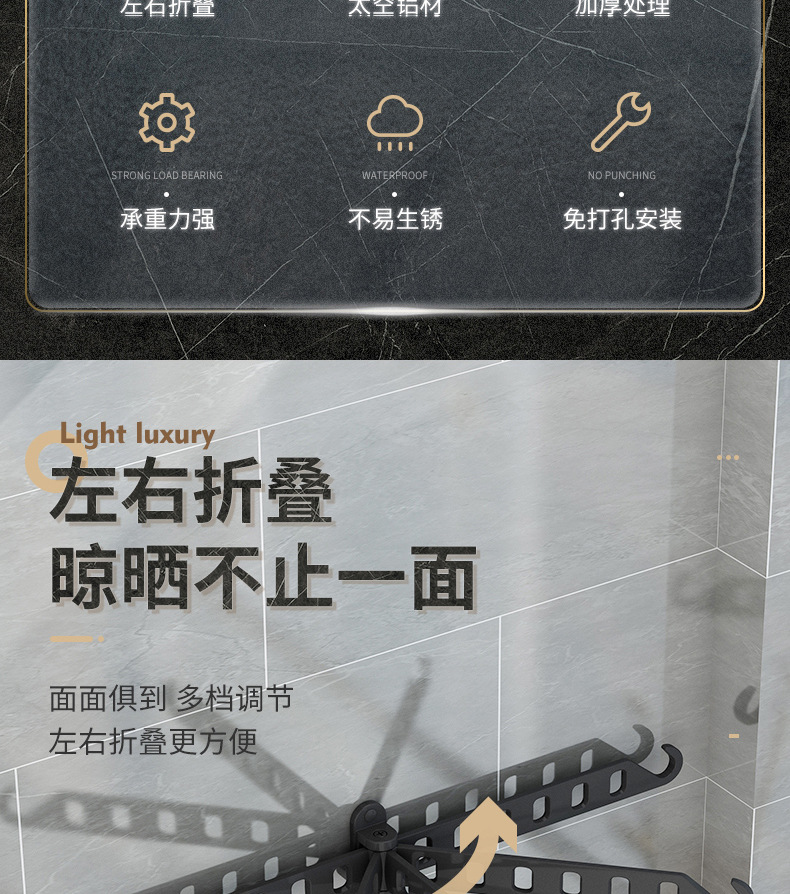Select the 免打孔安装 feature label
Image resolution: width=790 pixels, height=894 pixels.
click(622, 219)
